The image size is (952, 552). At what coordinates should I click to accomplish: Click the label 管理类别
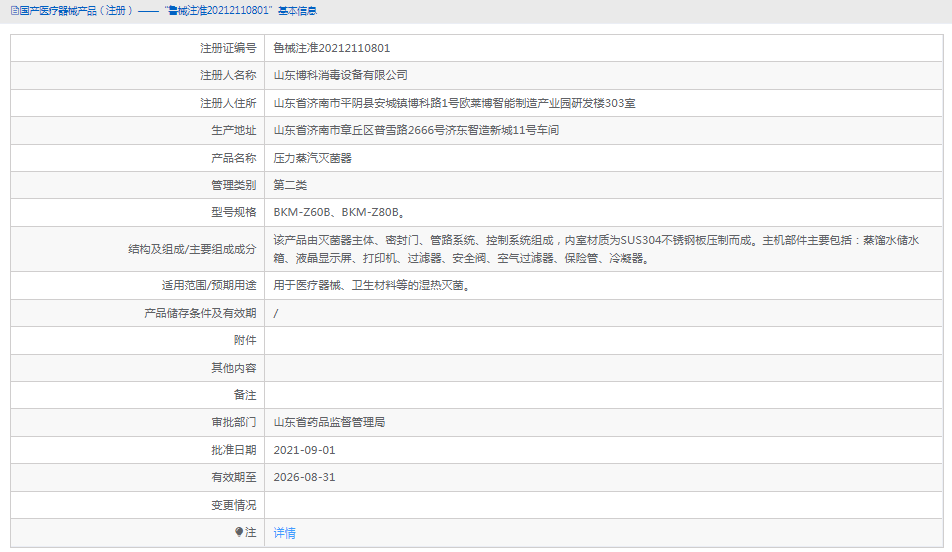234,185
